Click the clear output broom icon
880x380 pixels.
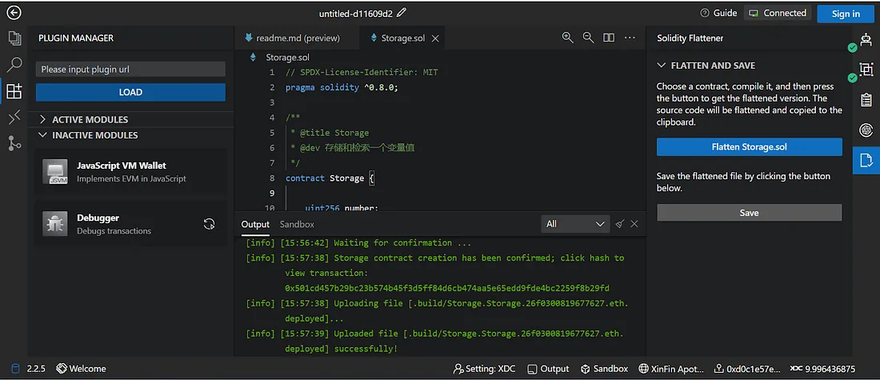(x=619, y=224)
